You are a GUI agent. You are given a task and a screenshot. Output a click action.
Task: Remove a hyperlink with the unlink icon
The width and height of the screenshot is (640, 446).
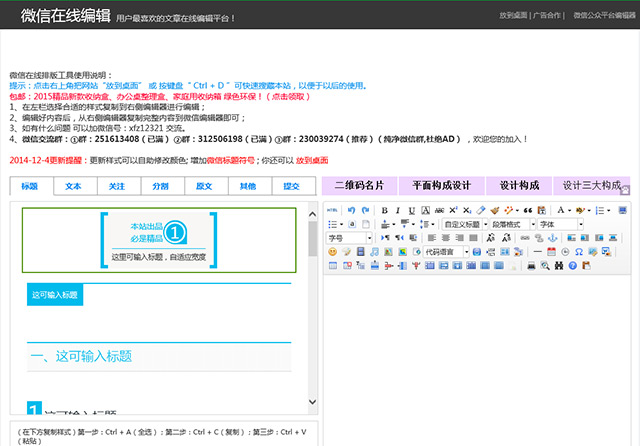click(539, 238)
